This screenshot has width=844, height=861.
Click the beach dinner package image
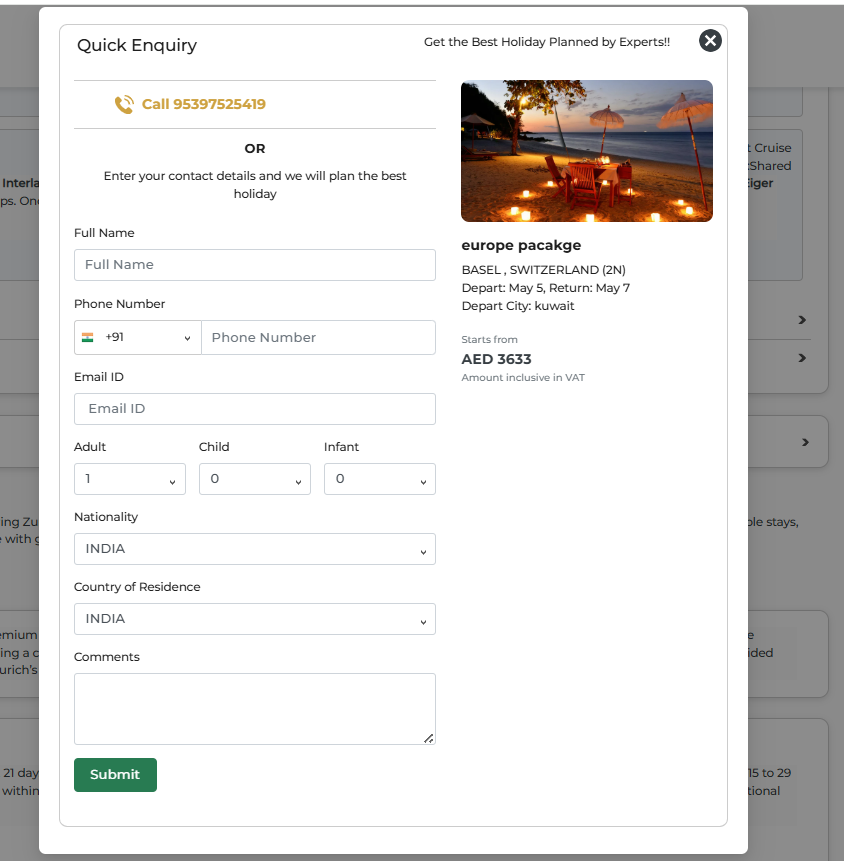[587, 151]
